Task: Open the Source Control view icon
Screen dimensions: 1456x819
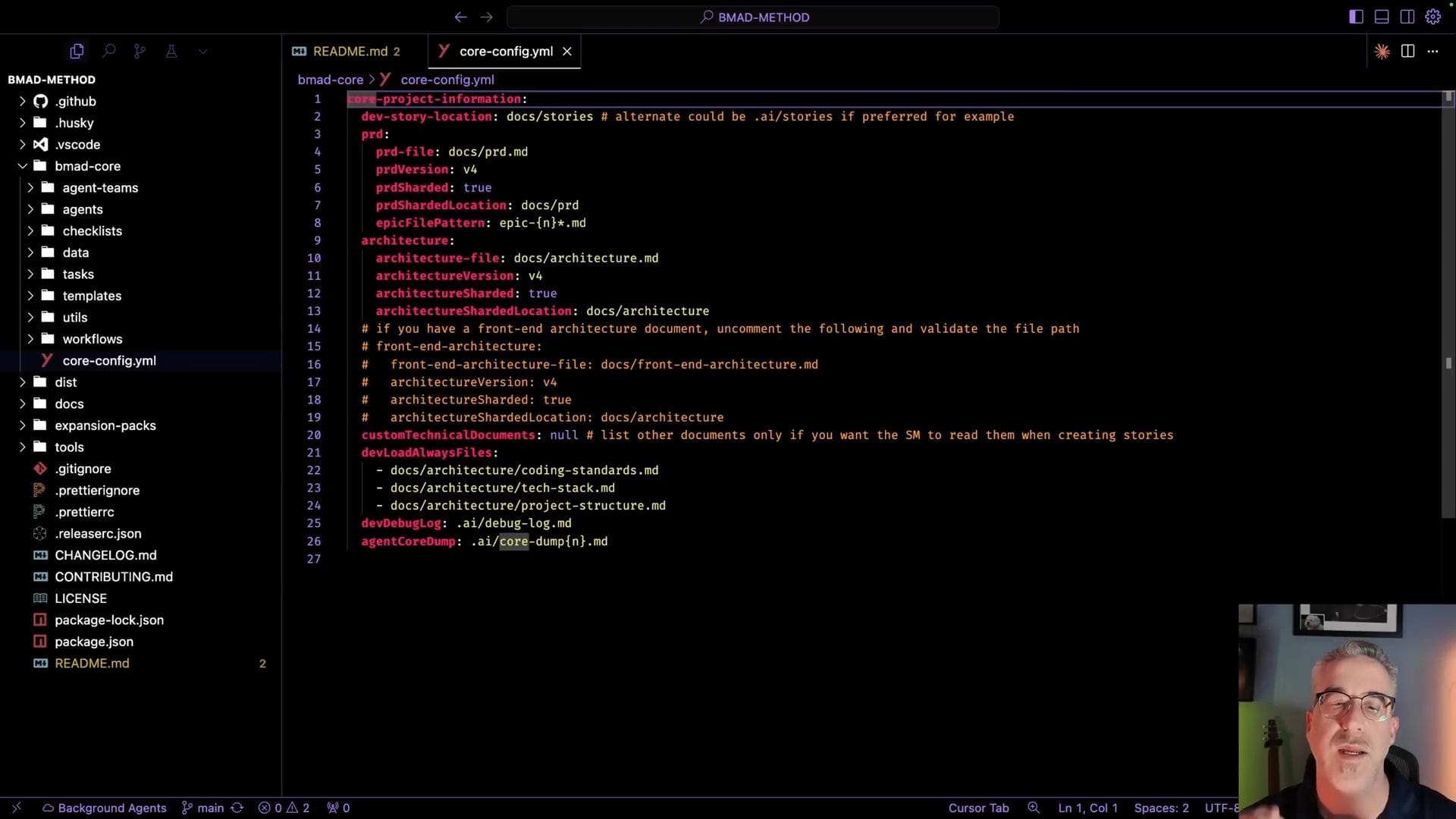Action: [140, 52]
